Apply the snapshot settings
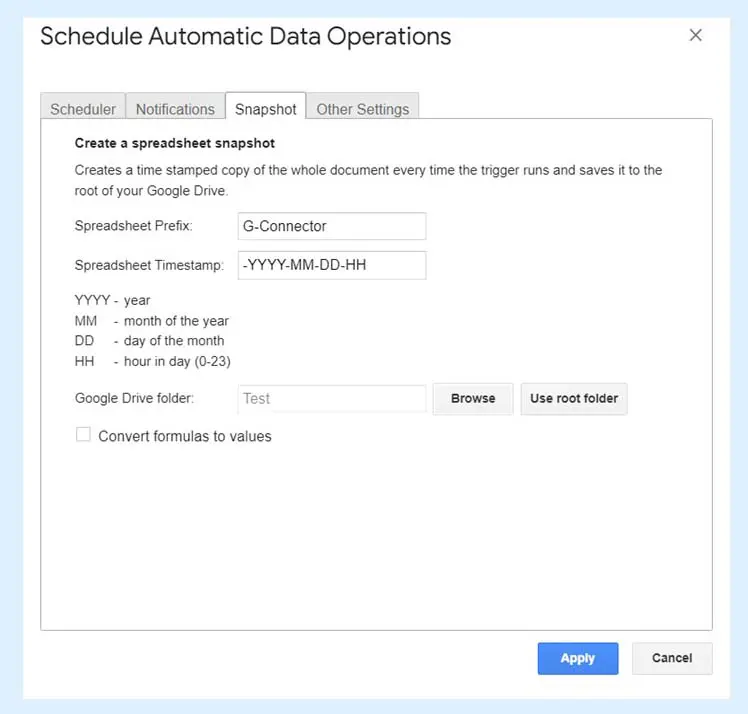Screen dimensions: 748x714 [x=577, y=658]
